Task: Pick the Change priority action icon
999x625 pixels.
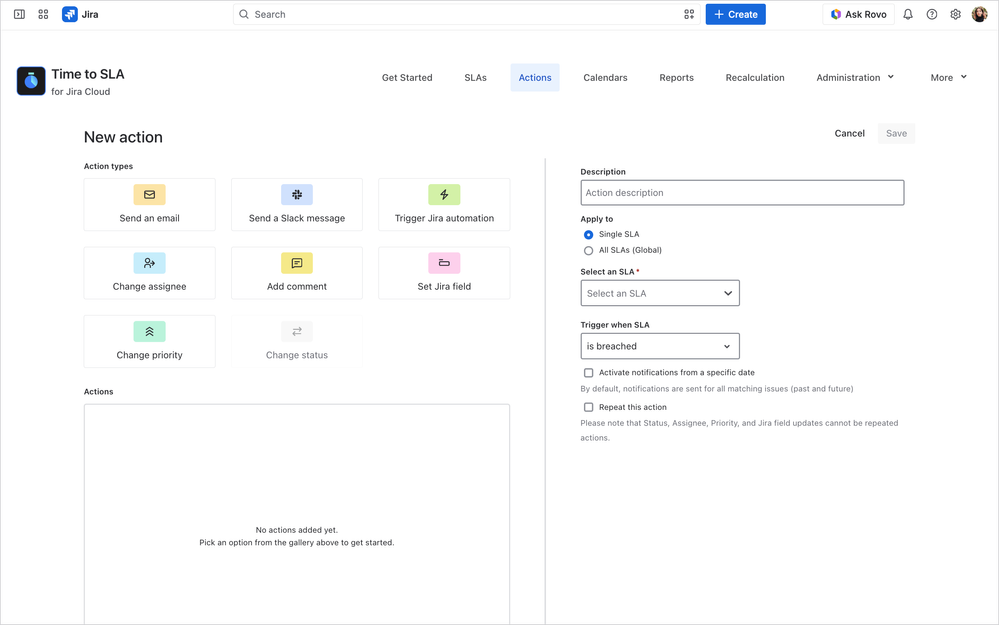Action: click(150, 331)
